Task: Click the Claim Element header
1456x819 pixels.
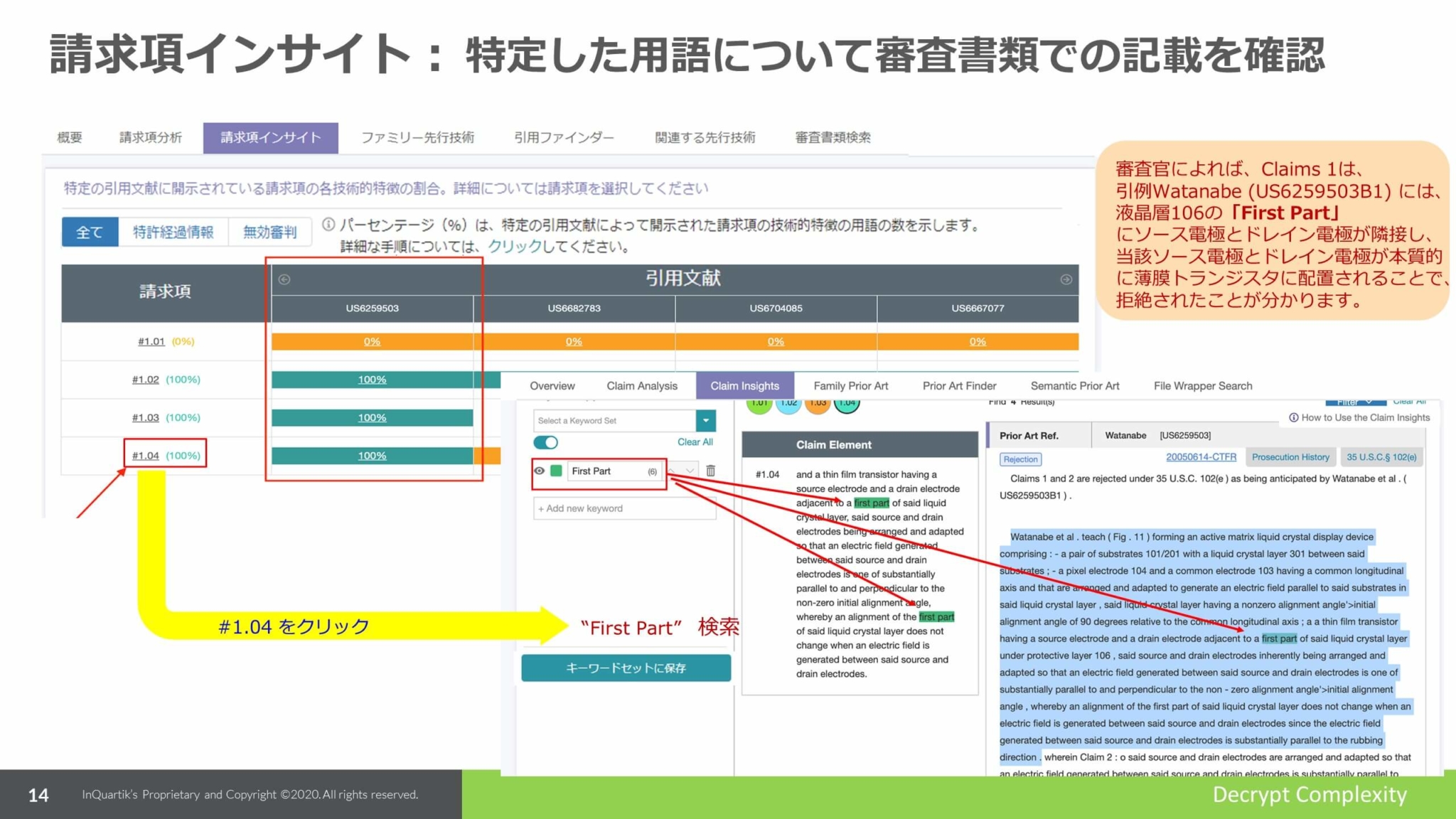Action: pyautogui.click(x=860, y=445)
